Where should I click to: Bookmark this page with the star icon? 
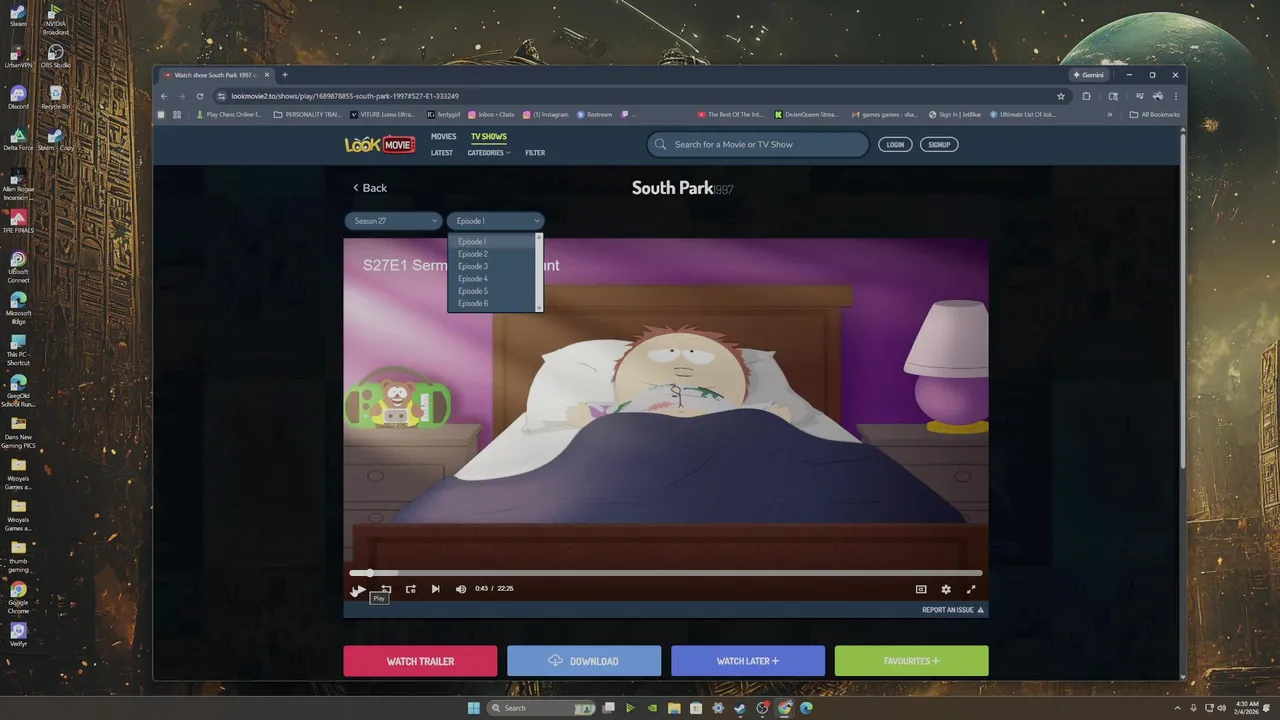[x=1061, y=96]
